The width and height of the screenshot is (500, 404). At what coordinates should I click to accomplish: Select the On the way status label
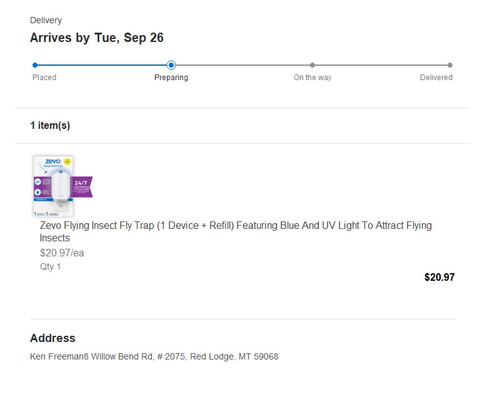click(312, 77)
